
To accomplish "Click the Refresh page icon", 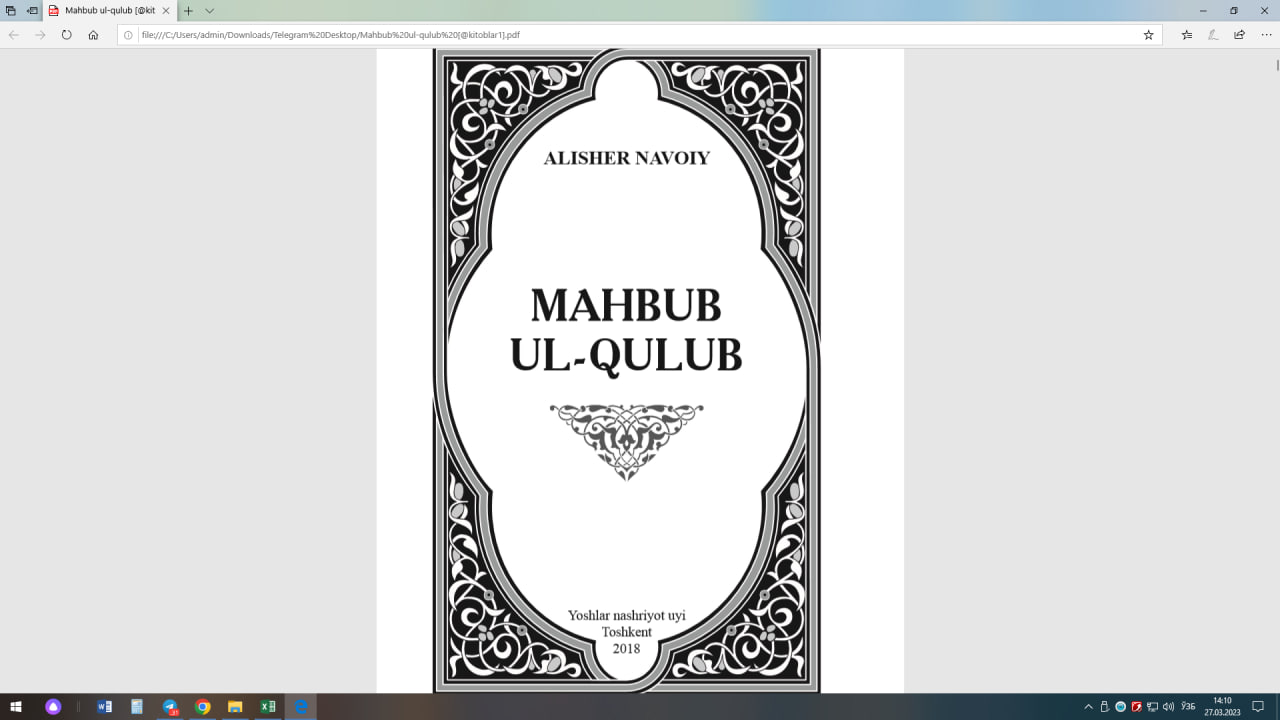I will (66, 35).
